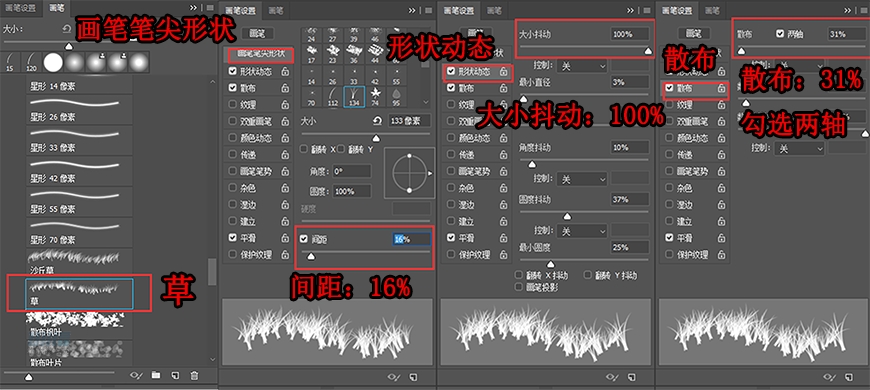Select the 散布枫叶 brush in list
This screenshot has height=390, width=870.
point(79,325)
